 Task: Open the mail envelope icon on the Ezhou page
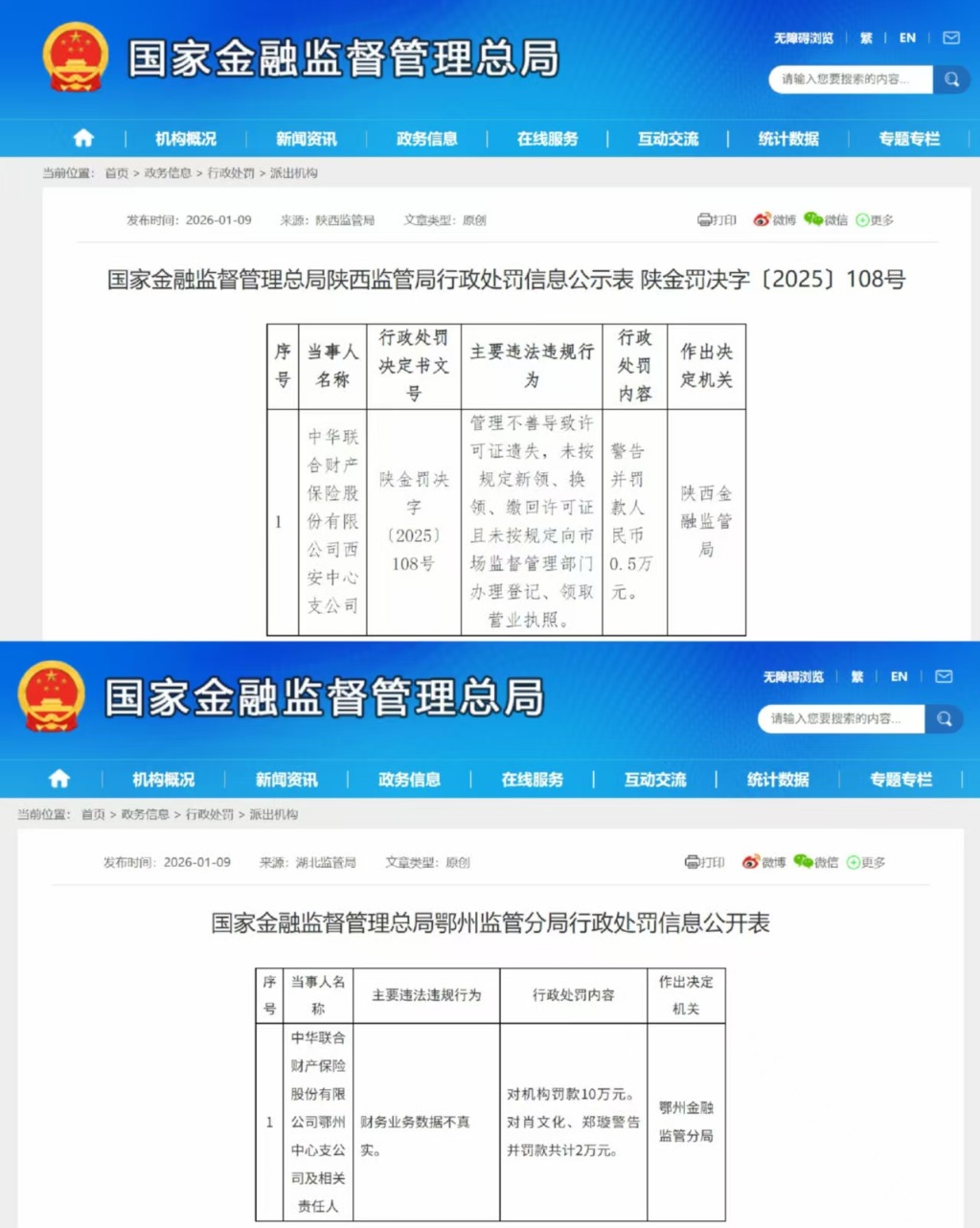944,677
